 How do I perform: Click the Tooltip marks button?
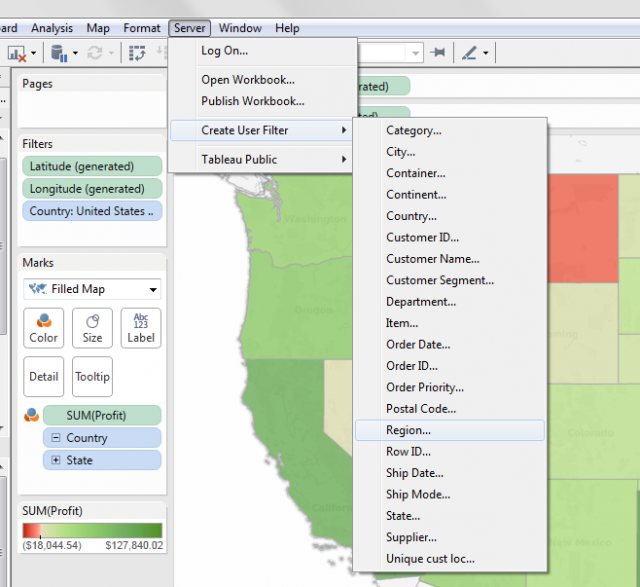pyautogui.click(x=92, y=377)
